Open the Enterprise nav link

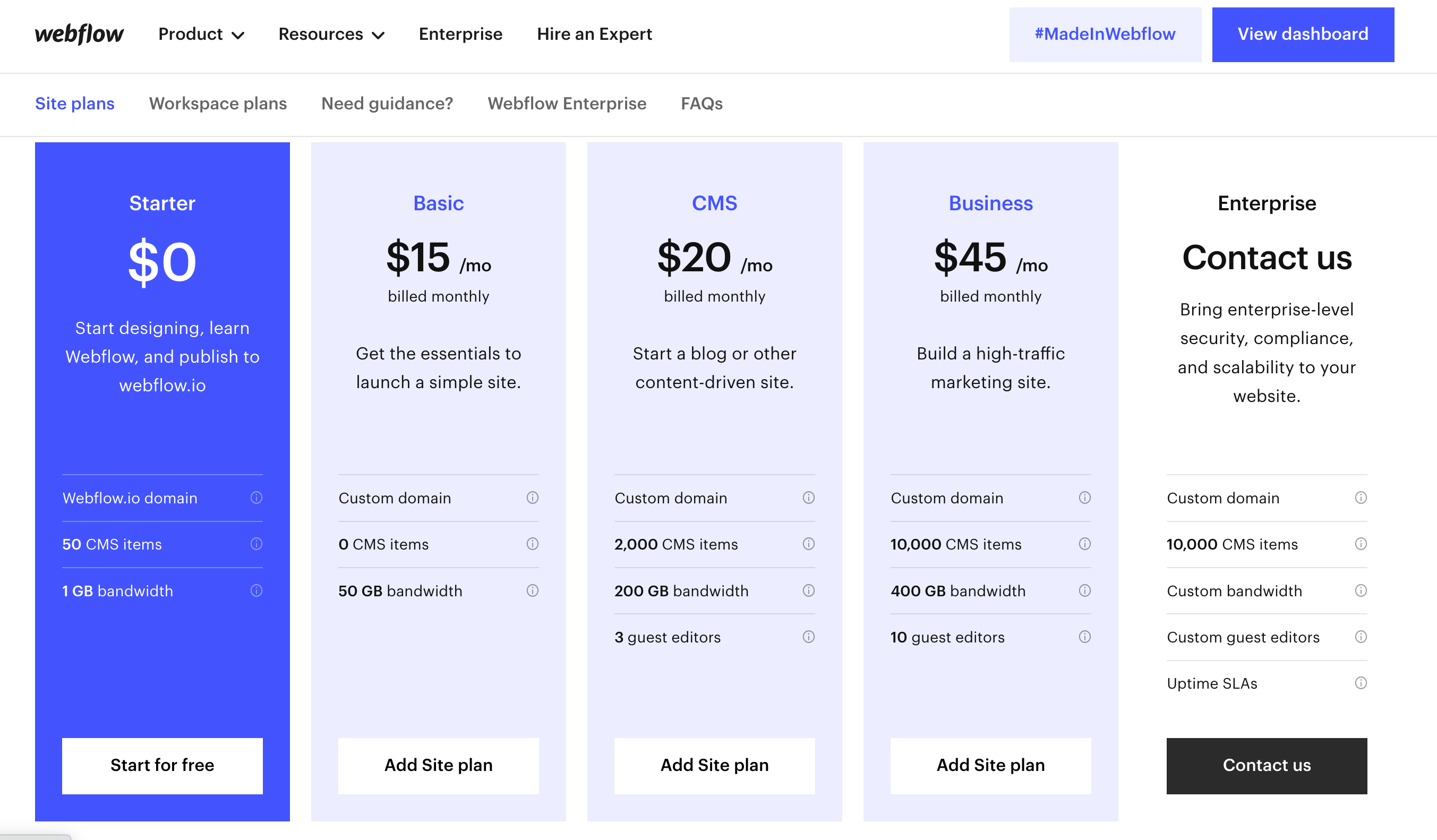460,34
